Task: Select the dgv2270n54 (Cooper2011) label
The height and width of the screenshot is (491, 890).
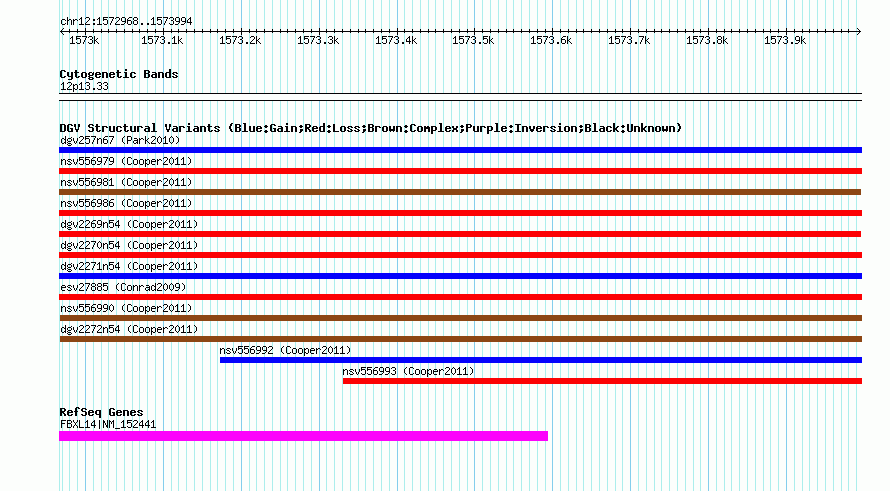Action: (x=129, y=245)
